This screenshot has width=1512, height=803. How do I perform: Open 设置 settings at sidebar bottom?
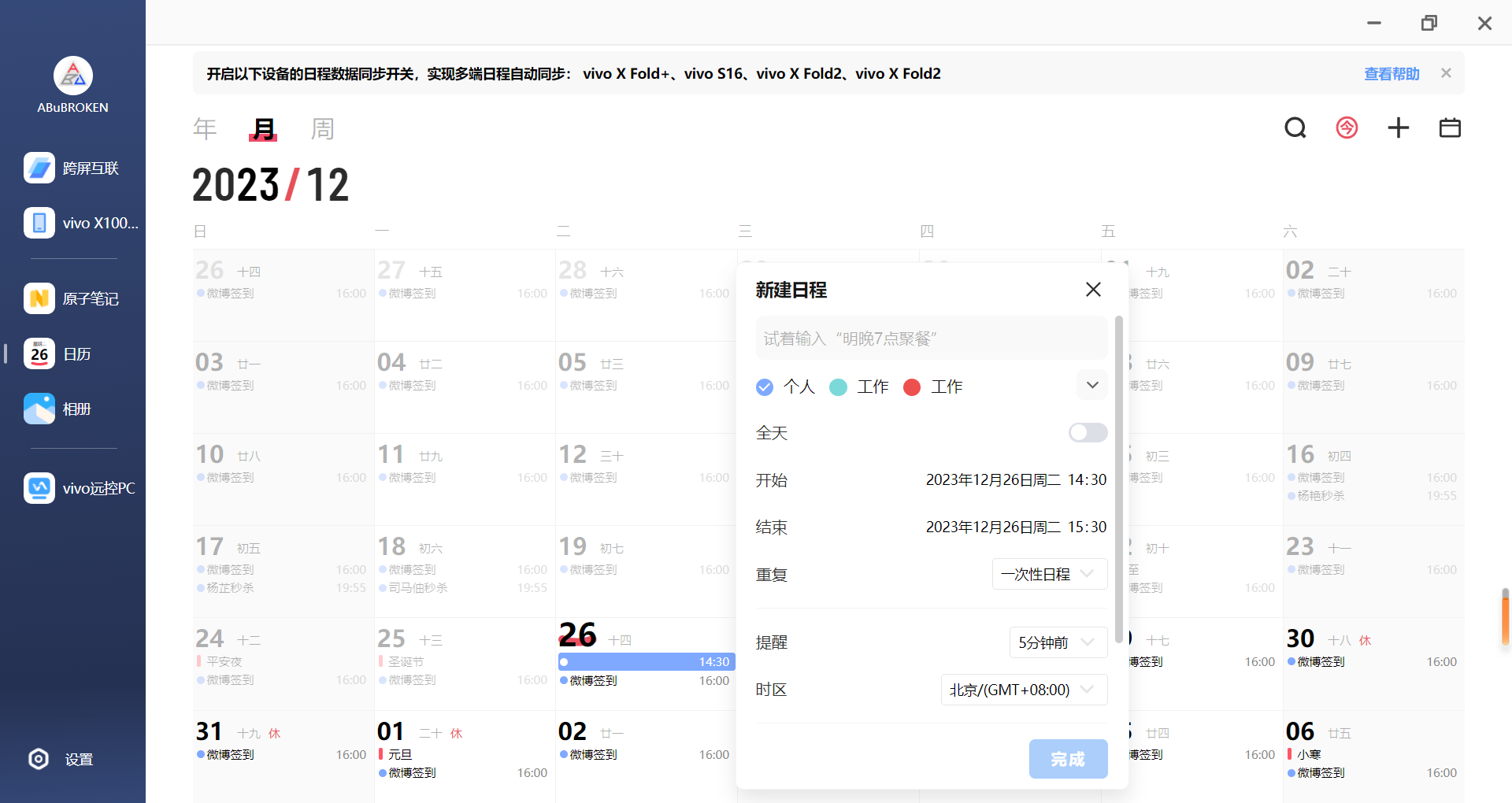(61, 759)
